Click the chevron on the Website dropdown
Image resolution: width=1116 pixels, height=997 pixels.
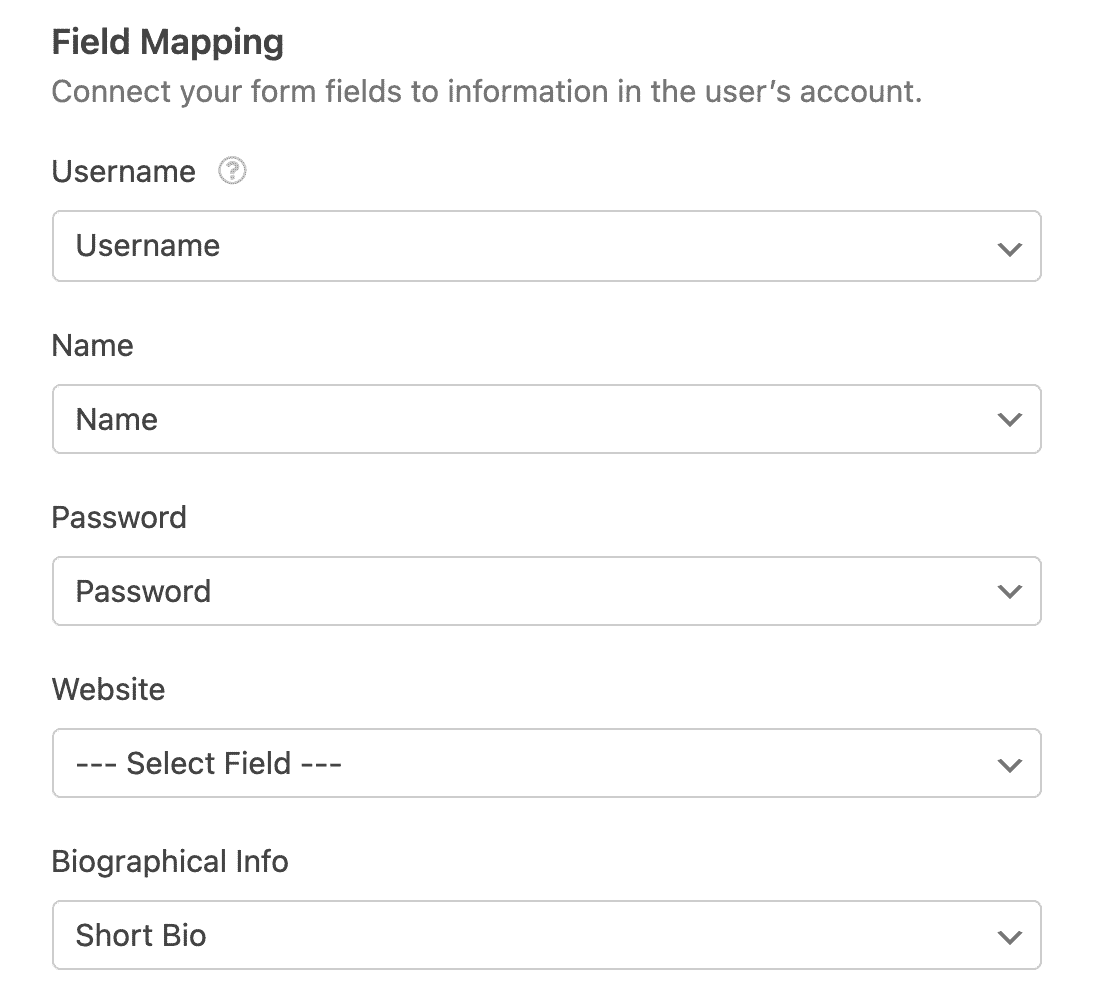click(1009, 763)
